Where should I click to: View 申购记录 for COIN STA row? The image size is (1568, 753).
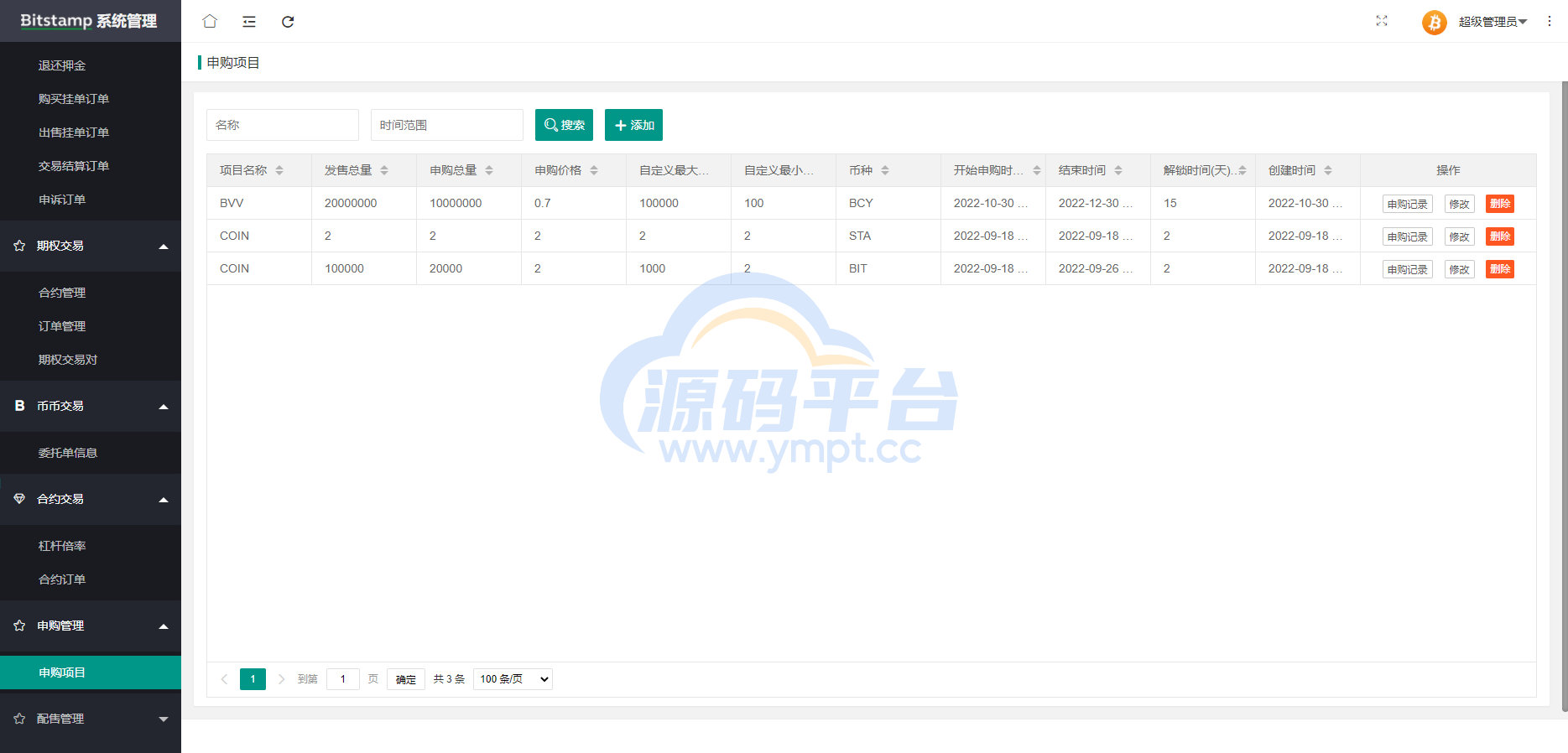[x=1407, y=236]
